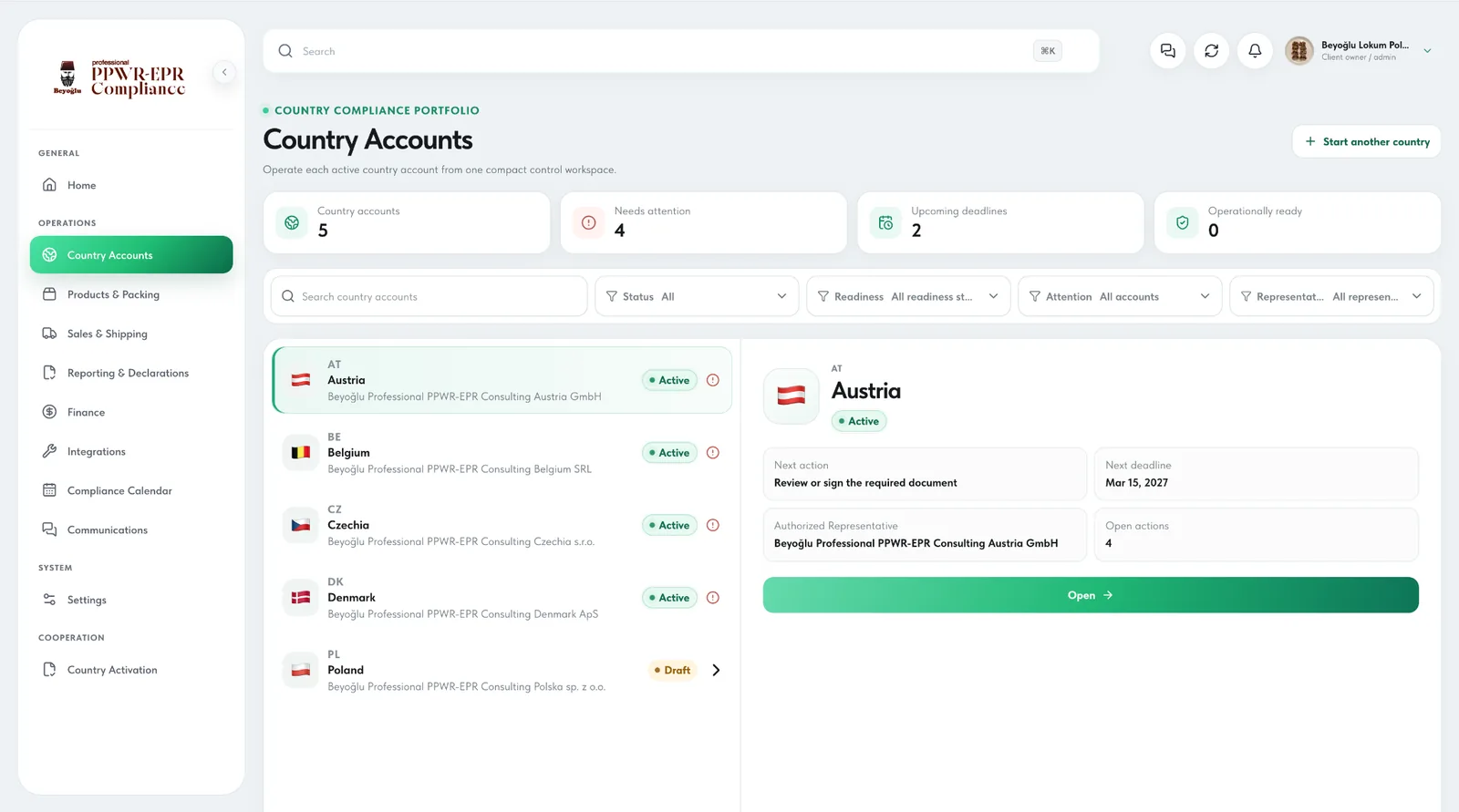Click the attention warning icon on Belgium row
This screenshot has width=1459, height=812.
[713, 453]
